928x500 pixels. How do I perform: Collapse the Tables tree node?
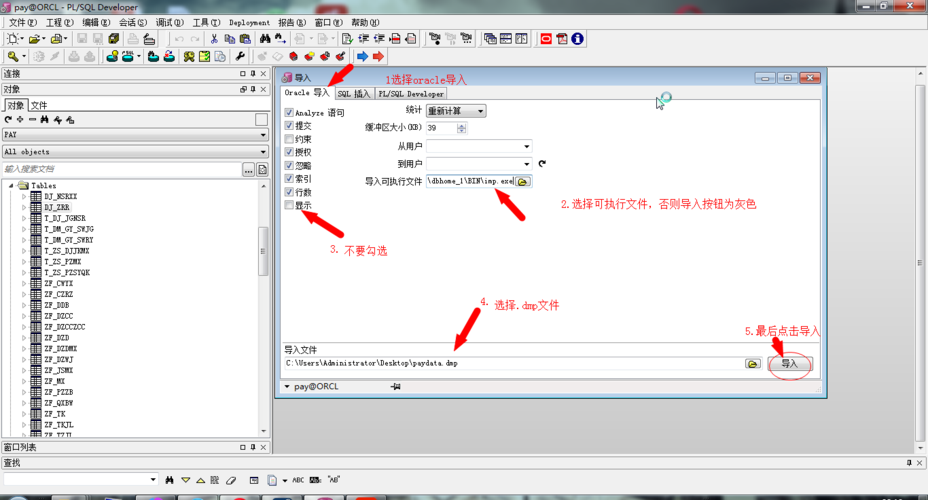pos(11,186)
